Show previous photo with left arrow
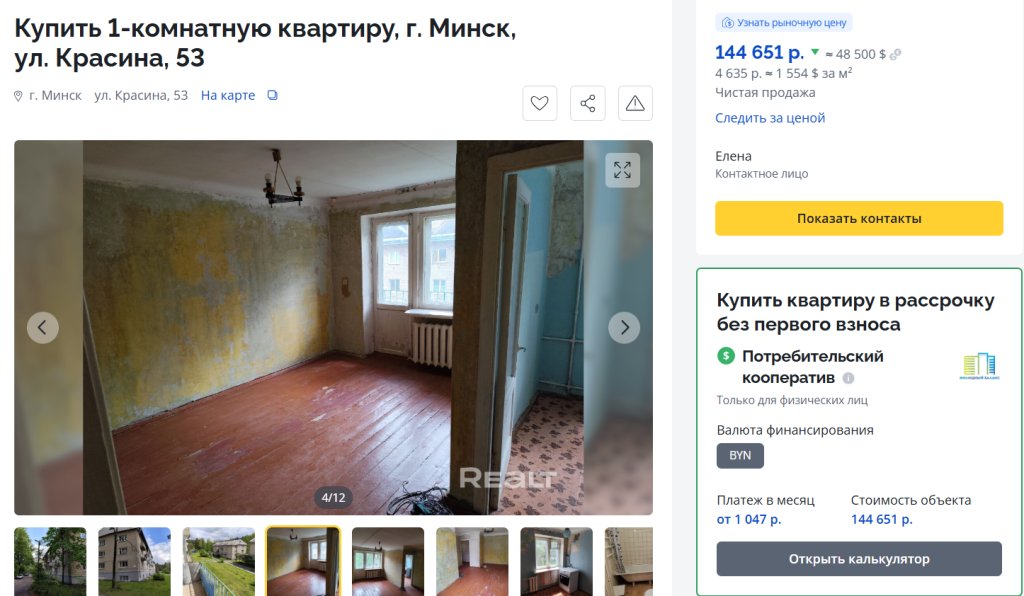The width and height of the screenshot is (1024, 596). 42,327
